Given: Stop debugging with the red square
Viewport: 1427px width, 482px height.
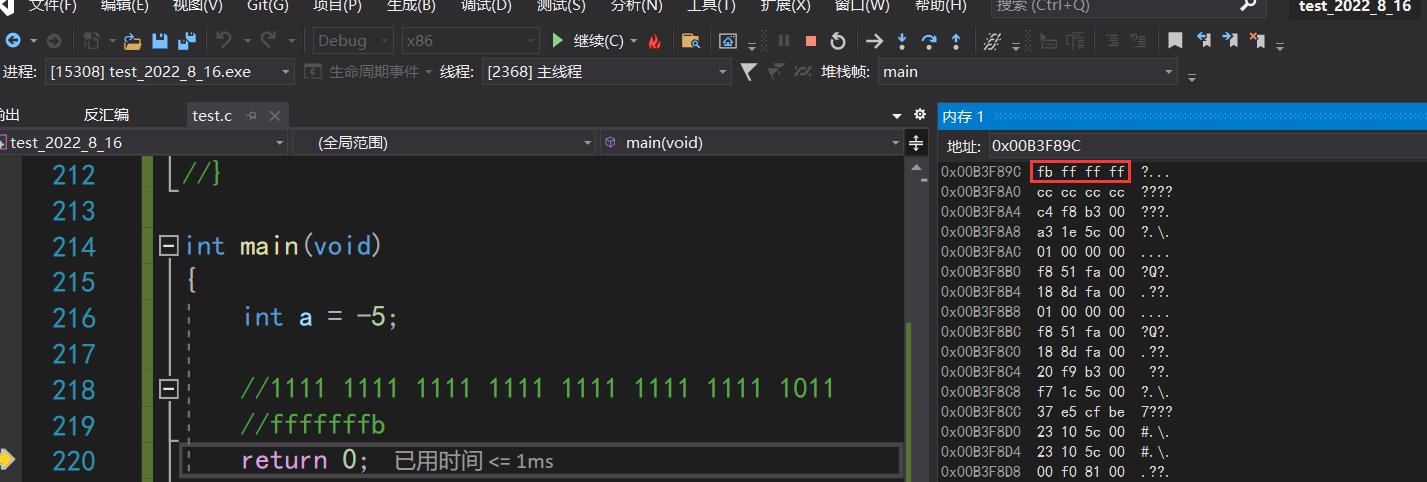Looking at the screenshot, I should click(x=811, y=41).
